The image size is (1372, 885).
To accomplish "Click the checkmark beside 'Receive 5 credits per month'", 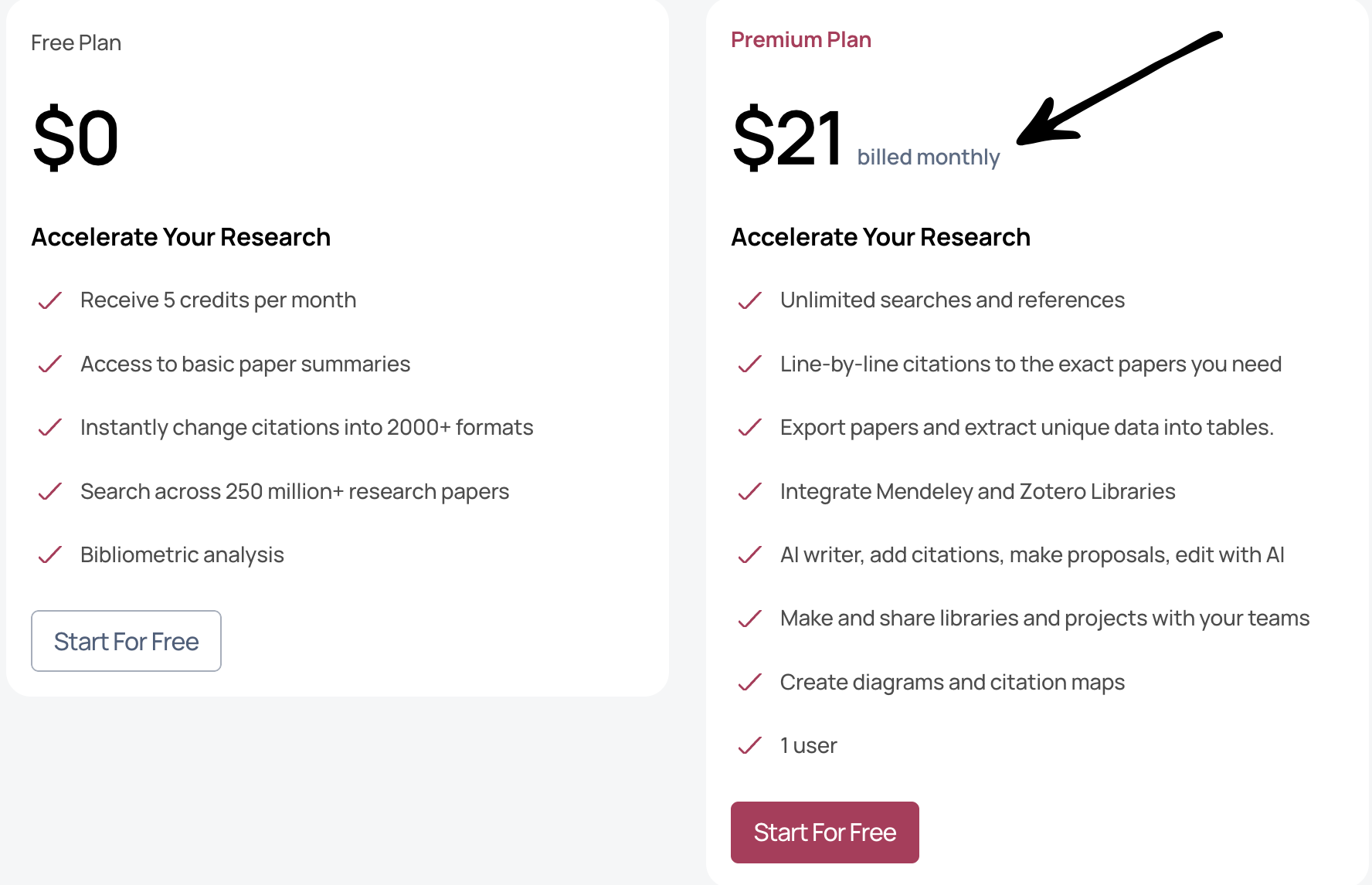I will [x=48, y=301].
